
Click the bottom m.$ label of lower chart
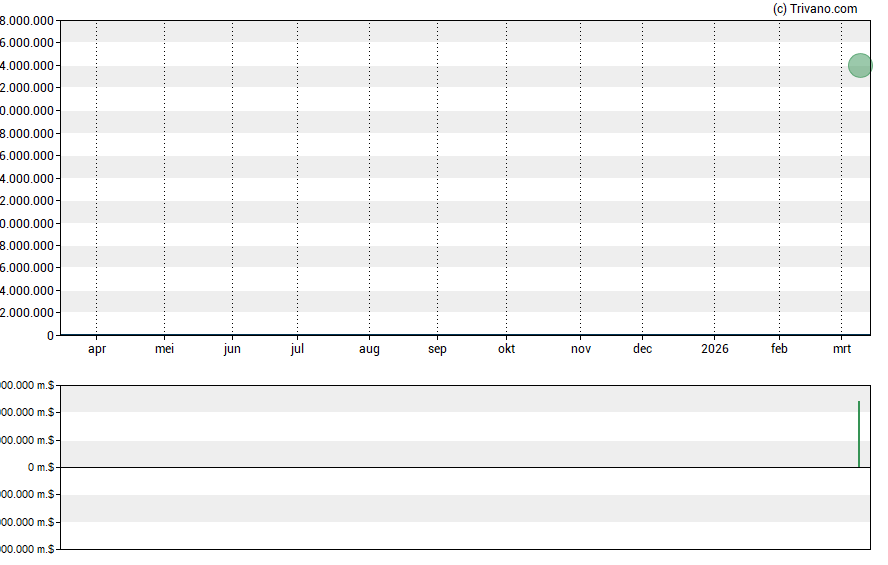27,550
